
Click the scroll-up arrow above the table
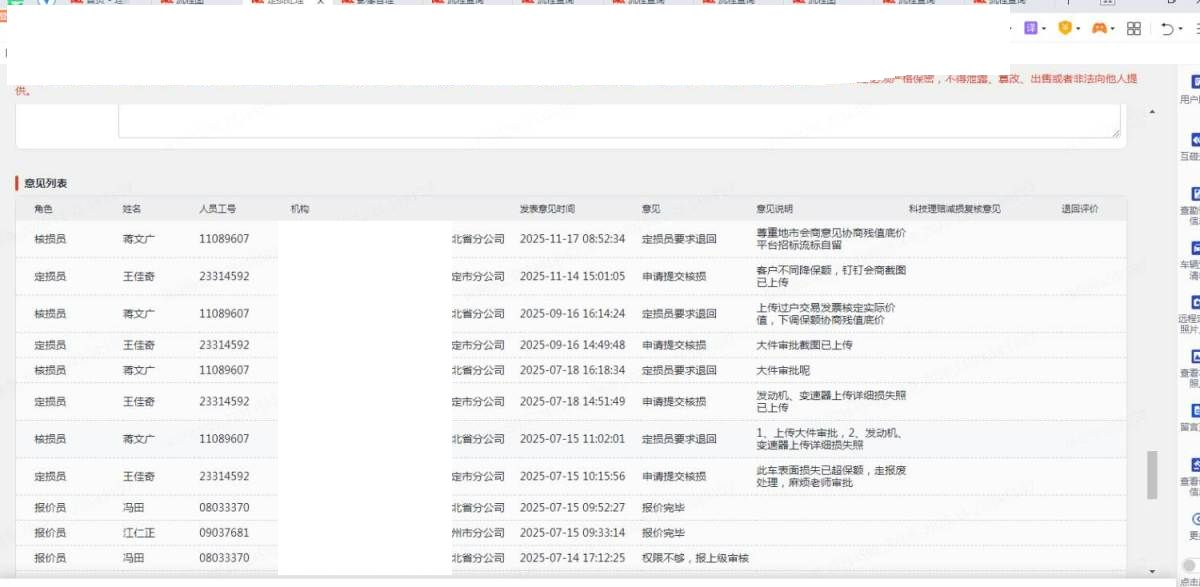pyautogui.click(x=1151, y=111)
